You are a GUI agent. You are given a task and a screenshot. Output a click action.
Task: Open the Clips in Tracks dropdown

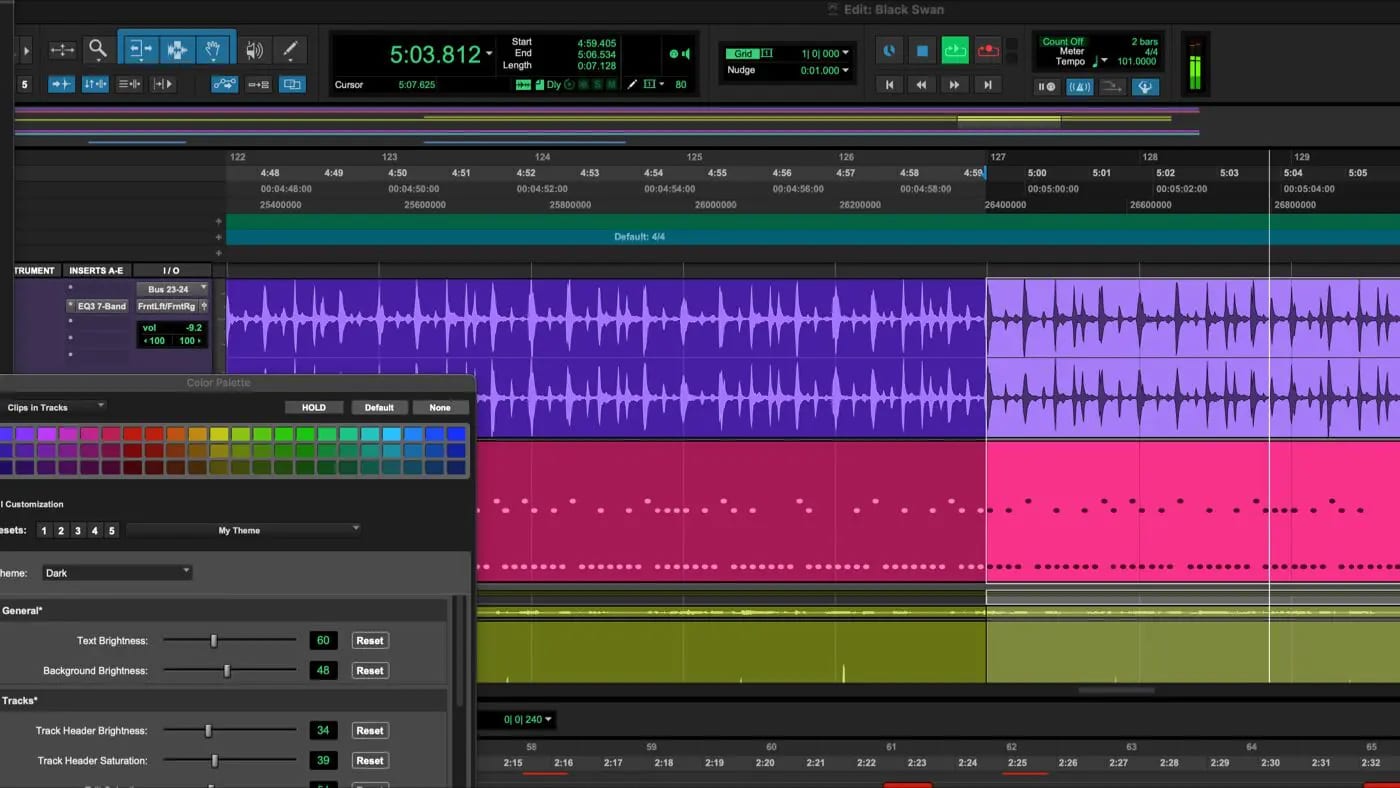(55, 407)
